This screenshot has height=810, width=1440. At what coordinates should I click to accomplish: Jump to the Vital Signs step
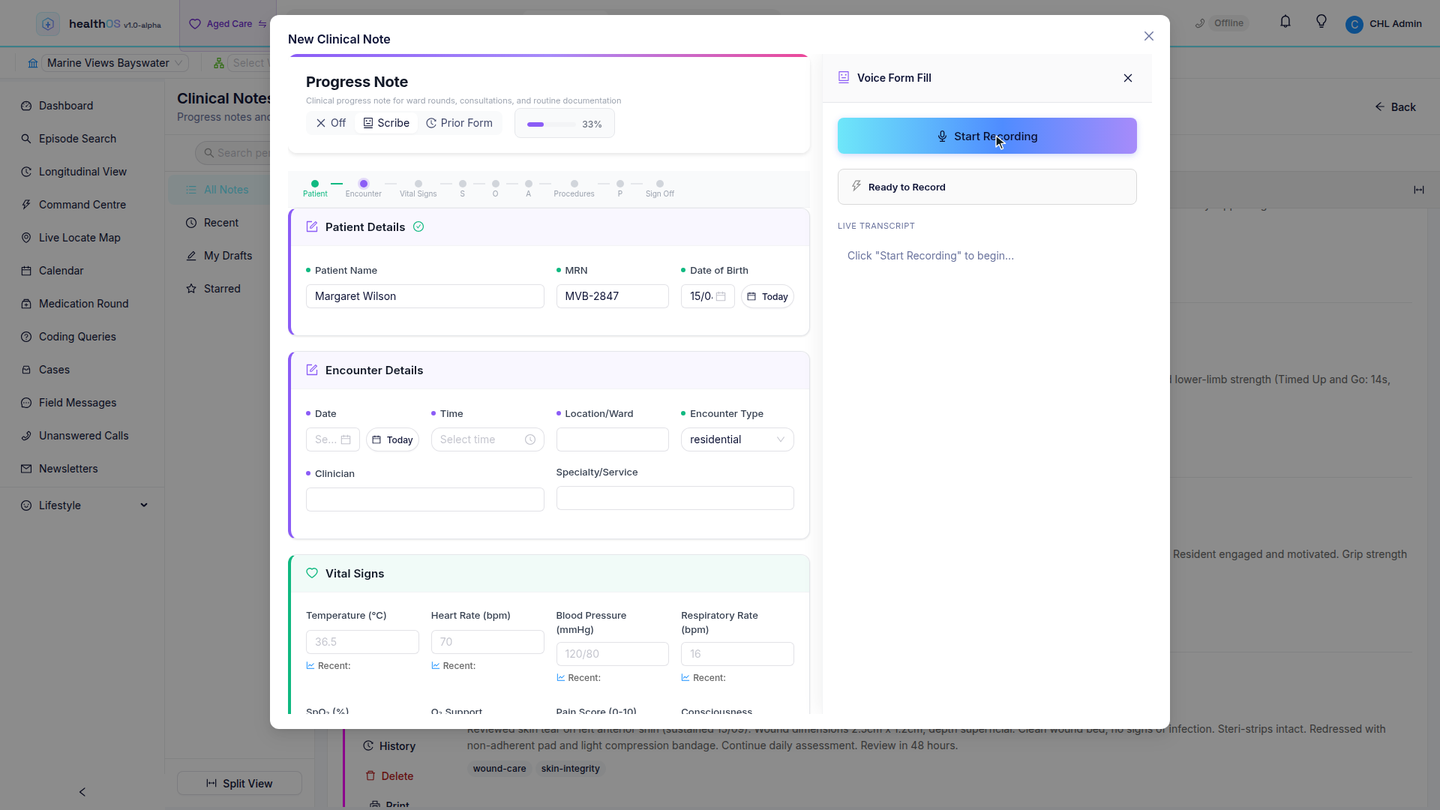click(x=418, y=188)
